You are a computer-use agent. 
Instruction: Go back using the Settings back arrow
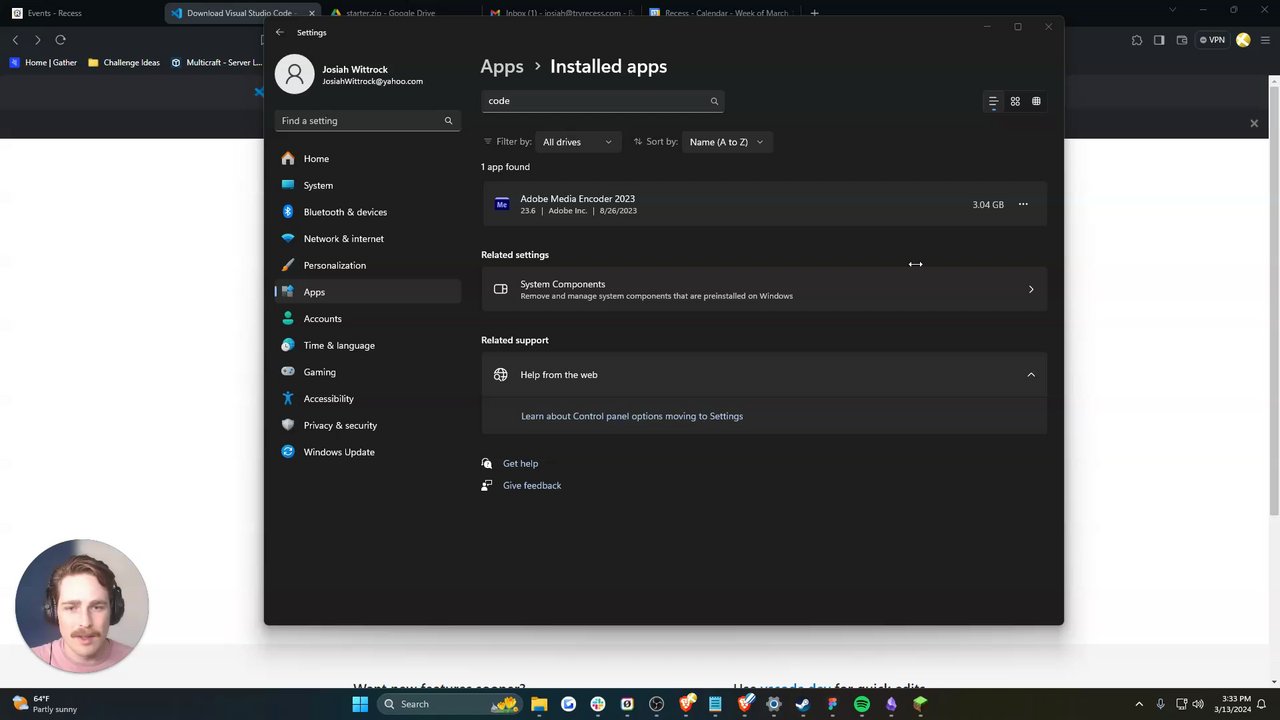pos(280,32)
